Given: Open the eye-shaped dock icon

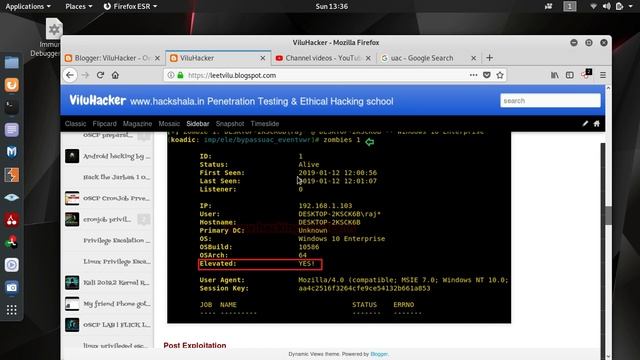Looking at the screenshot, I should [x=11, y=198].
